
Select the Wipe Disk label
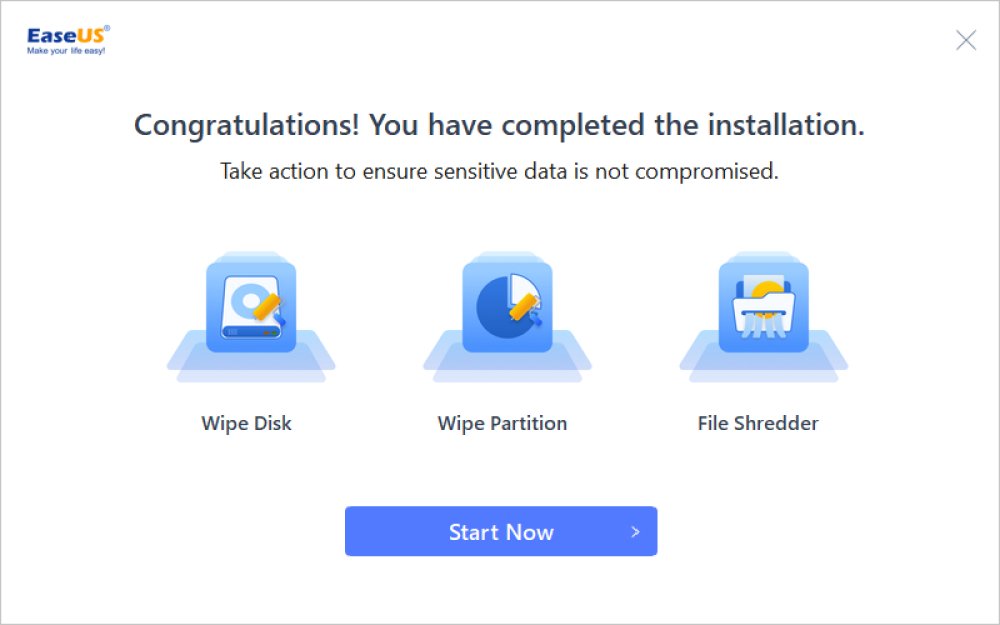click(246, 423)
